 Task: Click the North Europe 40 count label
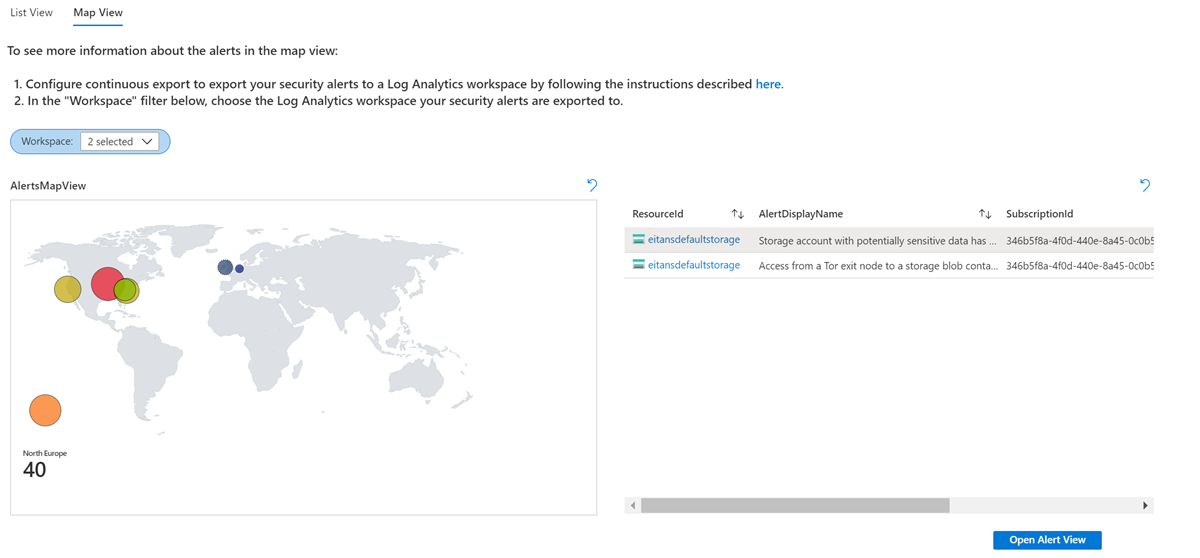point(44,465)
